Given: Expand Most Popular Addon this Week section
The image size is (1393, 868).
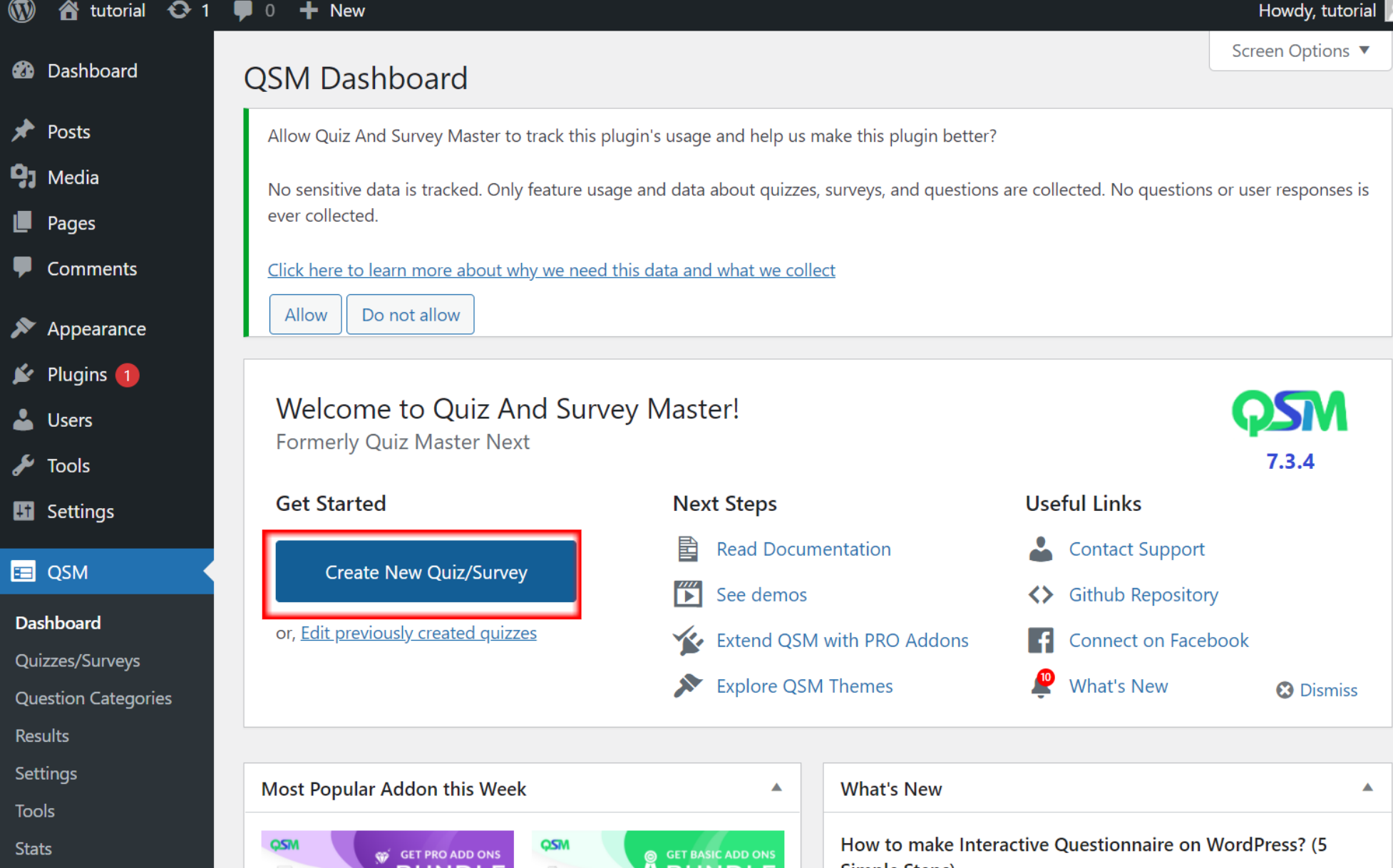Looking at the screenshot, I should pos(778,789).
